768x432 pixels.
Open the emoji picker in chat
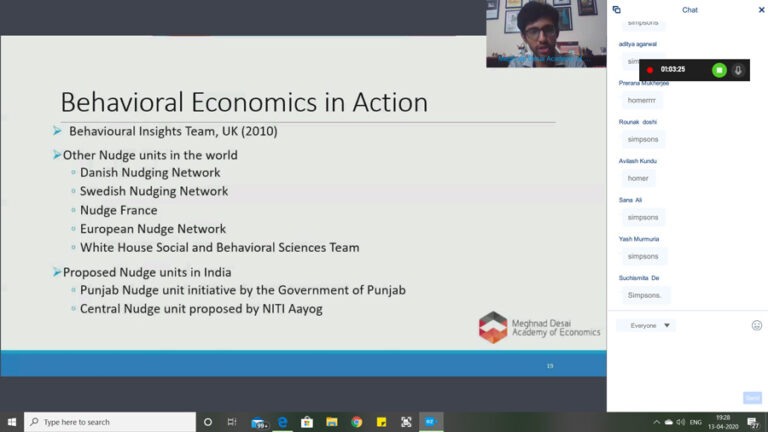point(757,325)
